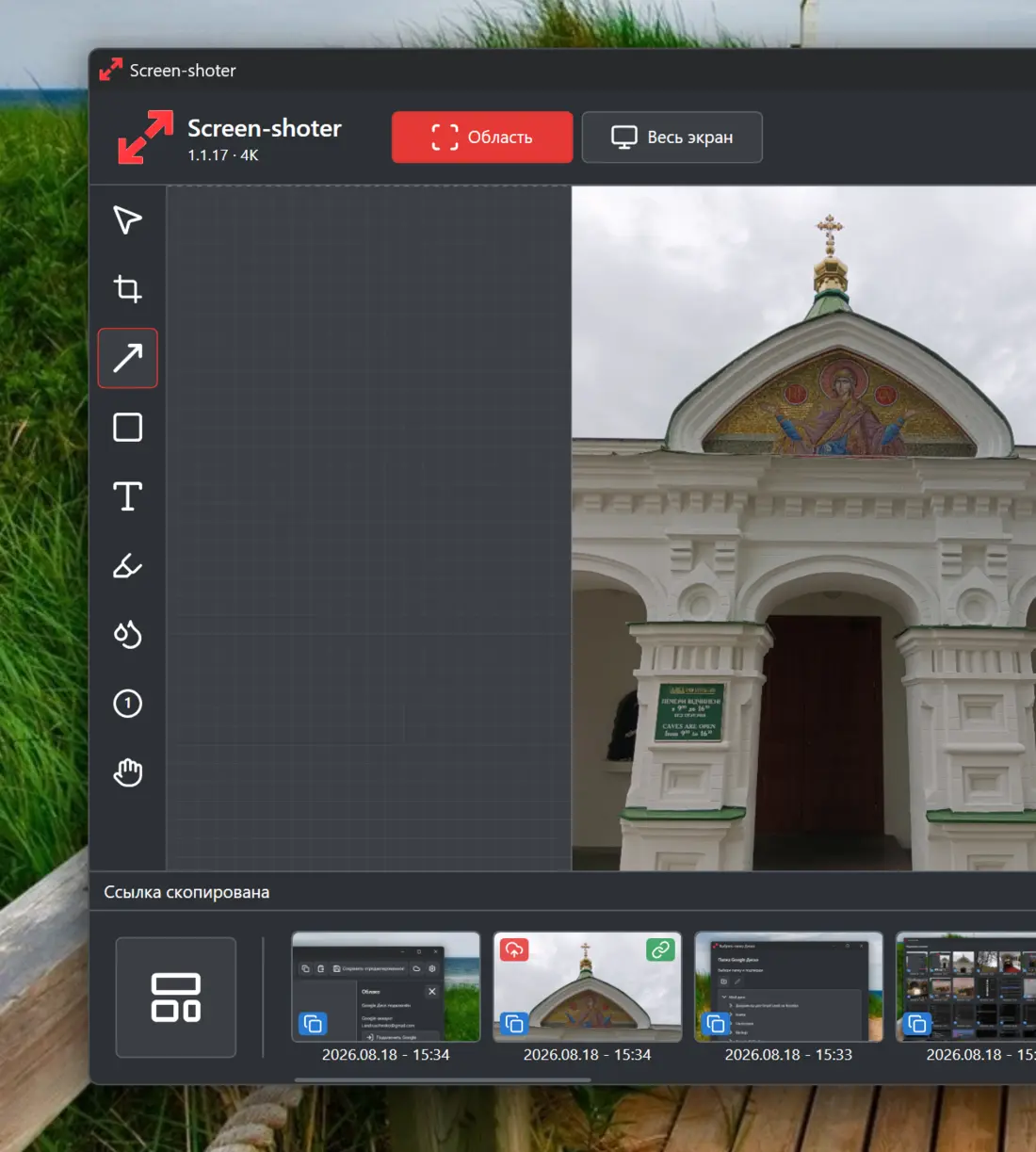Image resolution: width=1036 pixels, height=1152 pixels.
Task: Copy the dark settings-dialog thumbnail via blue icon
Action: click(313, 1023)
